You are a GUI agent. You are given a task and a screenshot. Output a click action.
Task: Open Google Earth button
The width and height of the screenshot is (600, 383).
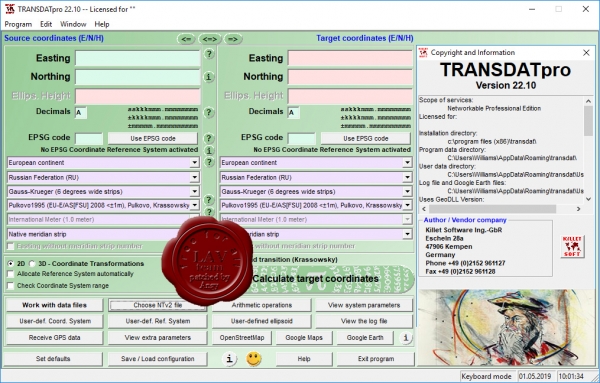click(365, 338)
